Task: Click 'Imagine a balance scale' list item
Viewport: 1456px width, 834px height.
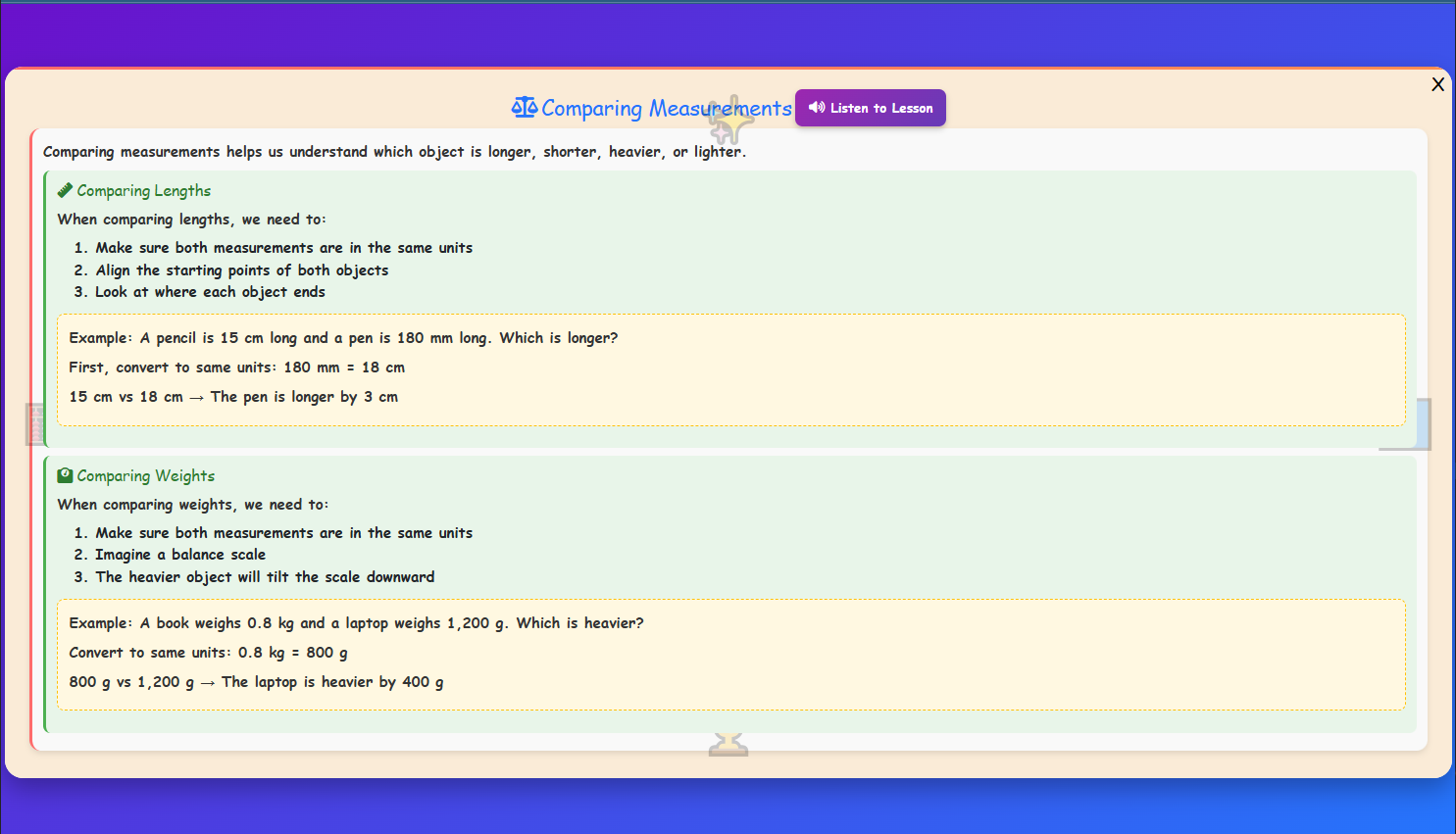Action: 179,555
